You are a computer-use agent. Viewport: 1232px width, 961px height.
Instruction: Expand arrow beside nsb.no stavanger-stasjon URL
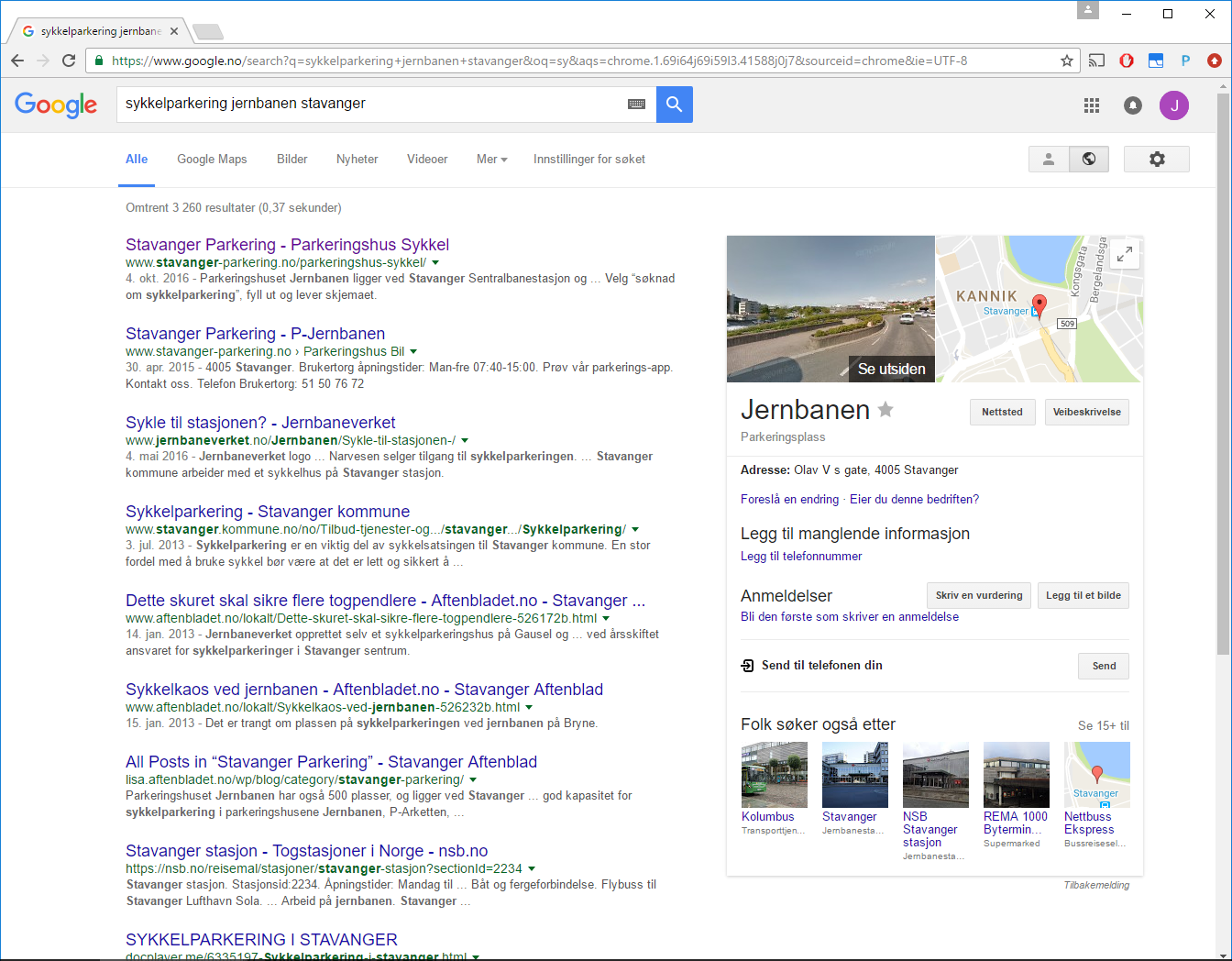532,869
